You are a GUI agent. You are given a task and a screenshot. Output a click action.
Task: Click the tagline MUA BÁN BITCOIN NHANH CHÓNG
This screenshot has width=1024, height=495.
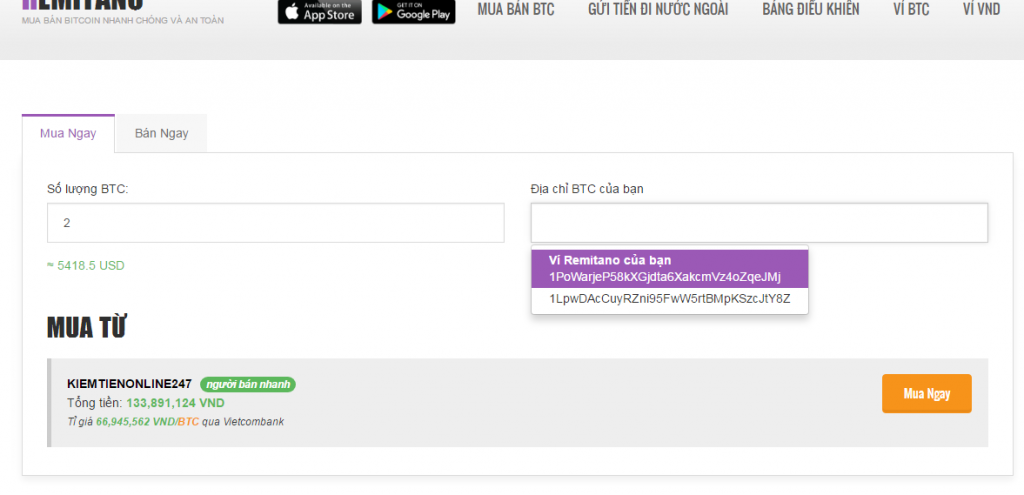[x=123, y=21]
